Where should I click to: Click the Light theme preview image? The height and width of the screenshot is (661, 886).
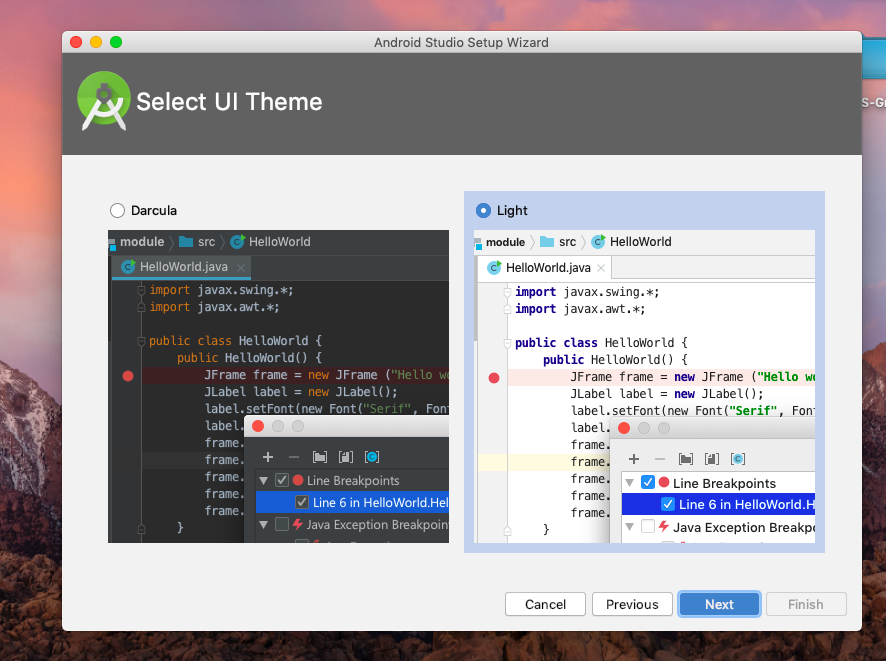click(645, 386)
